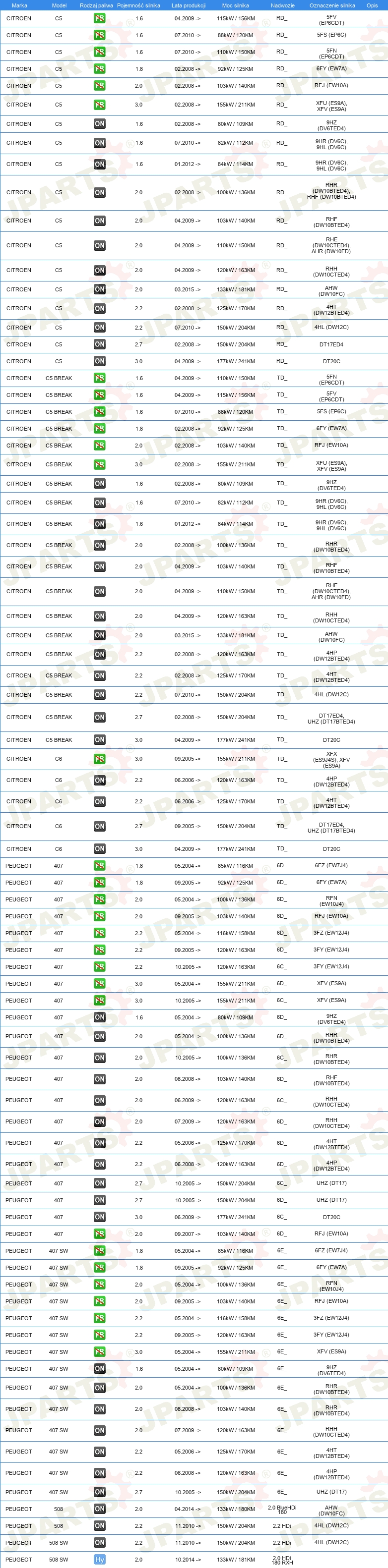388x1568 pixels.
Task: Click the '2.0 BlueHDi 180' body cell
Action: click(x=282, y=1510)
